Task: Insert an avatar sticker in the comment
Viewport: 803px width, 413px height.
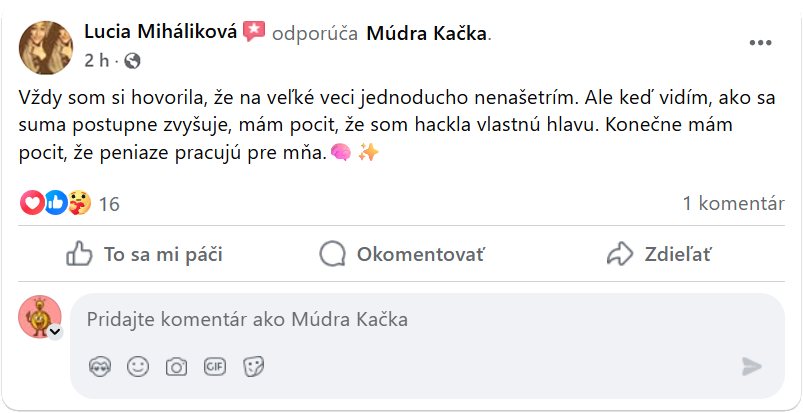Action: click(99, 367)
